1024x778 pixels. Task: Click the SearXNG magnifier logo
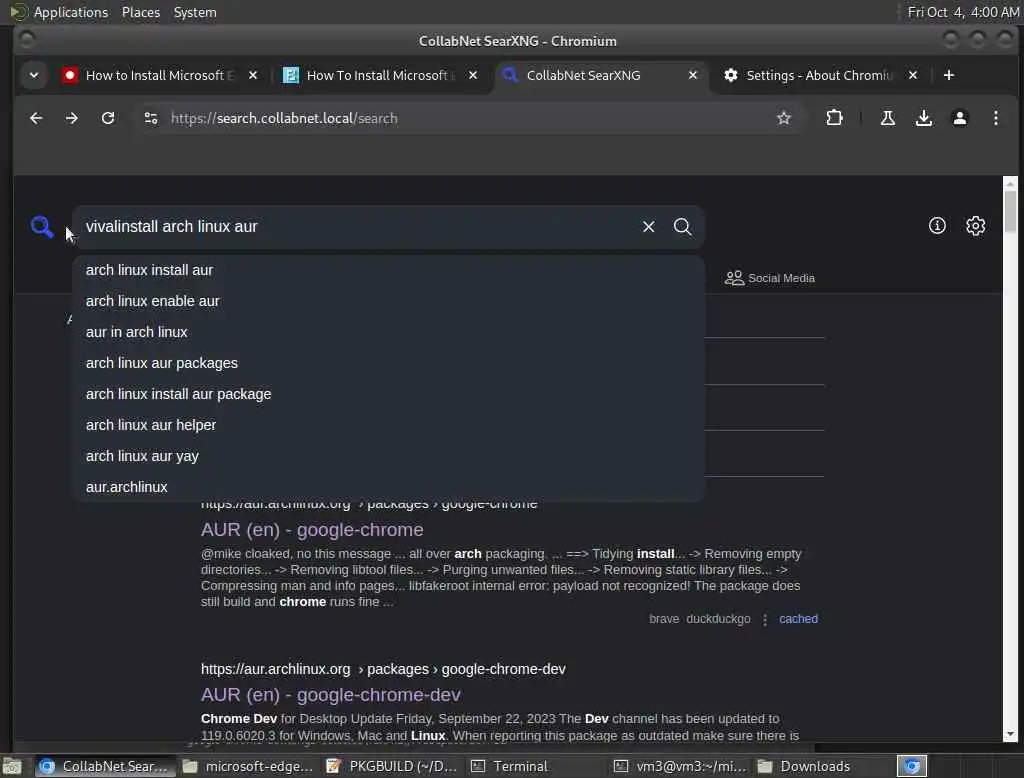(42, 227)
